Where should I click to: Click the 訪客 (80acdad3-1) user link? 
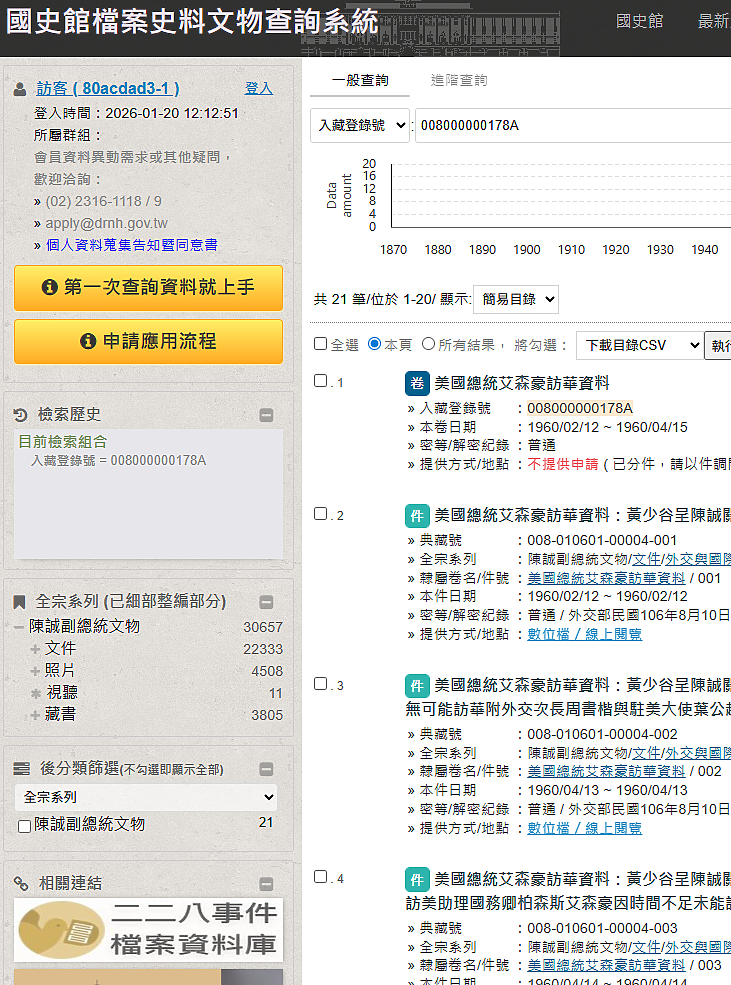coord(108,89)
